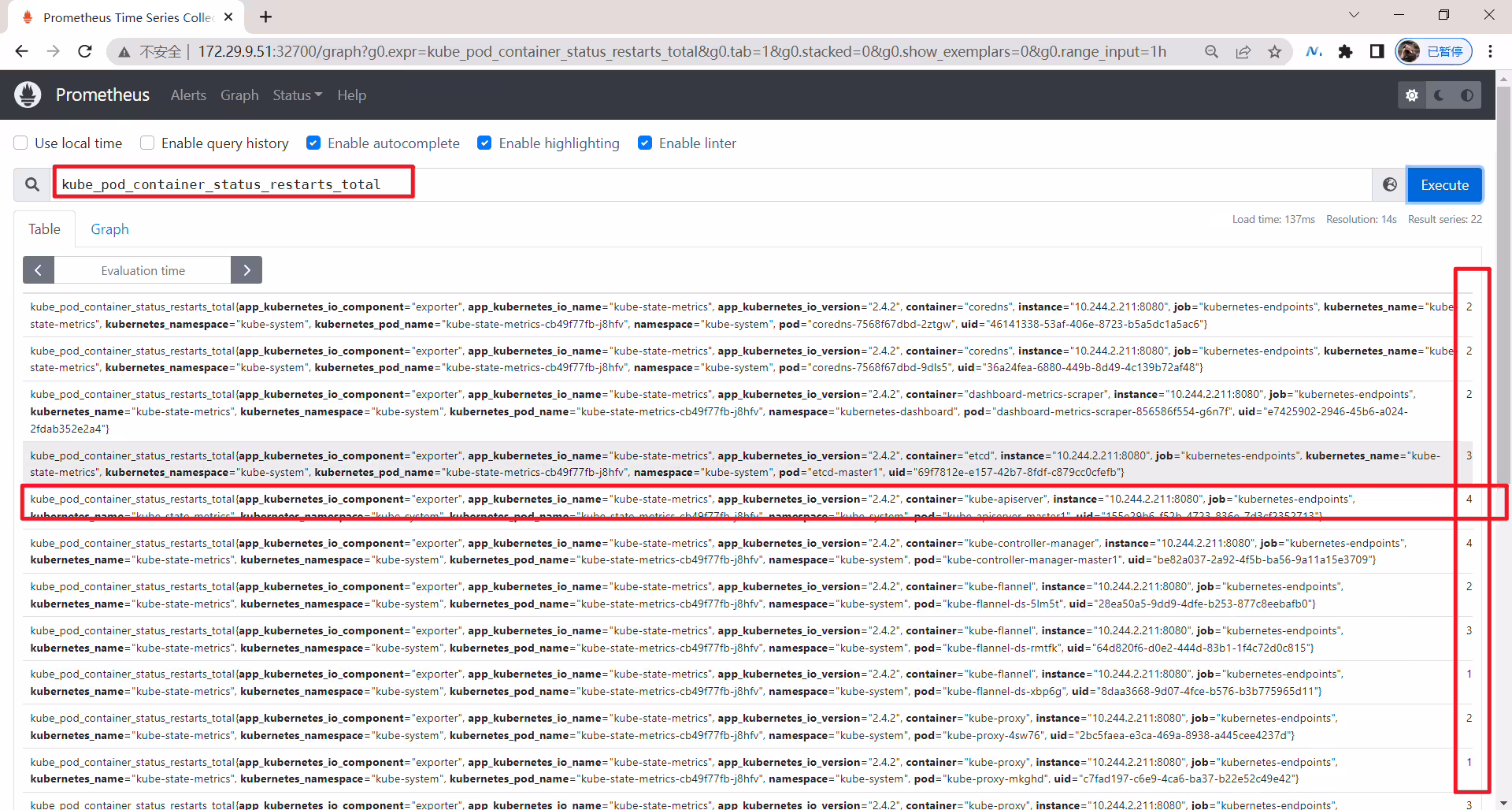Click the Load time: 137ms text
1512x810 pixels.
coord(1273,219)
